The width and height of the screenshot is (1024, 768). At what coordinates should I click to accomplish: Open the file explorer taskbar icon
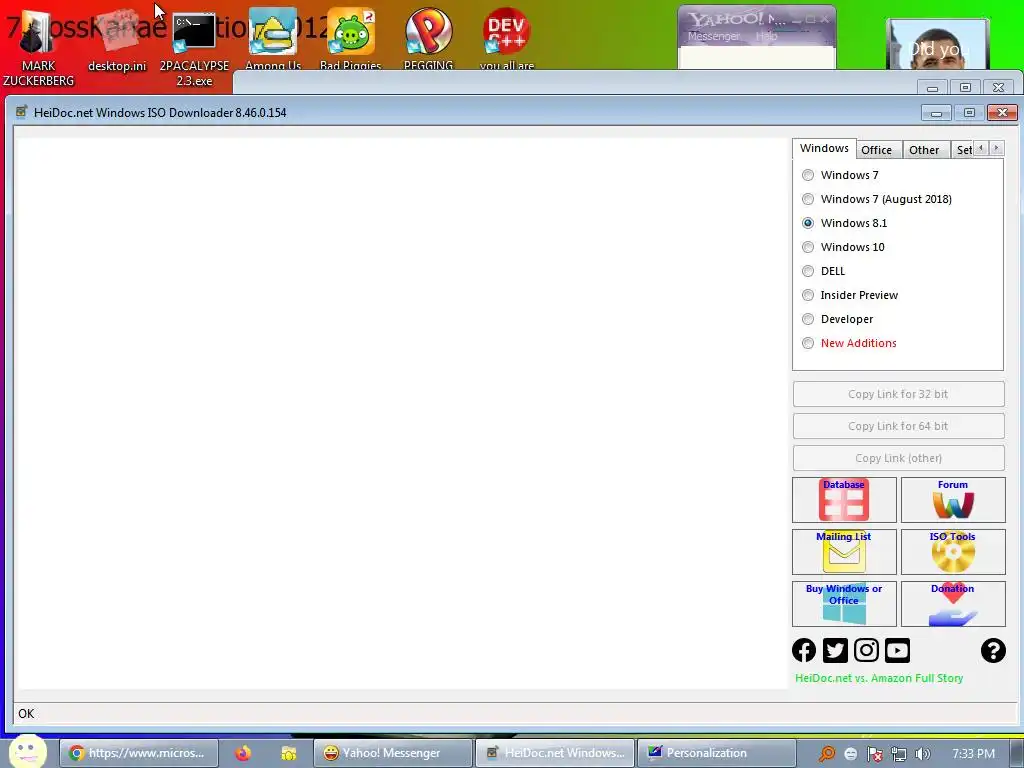(288, 753)
